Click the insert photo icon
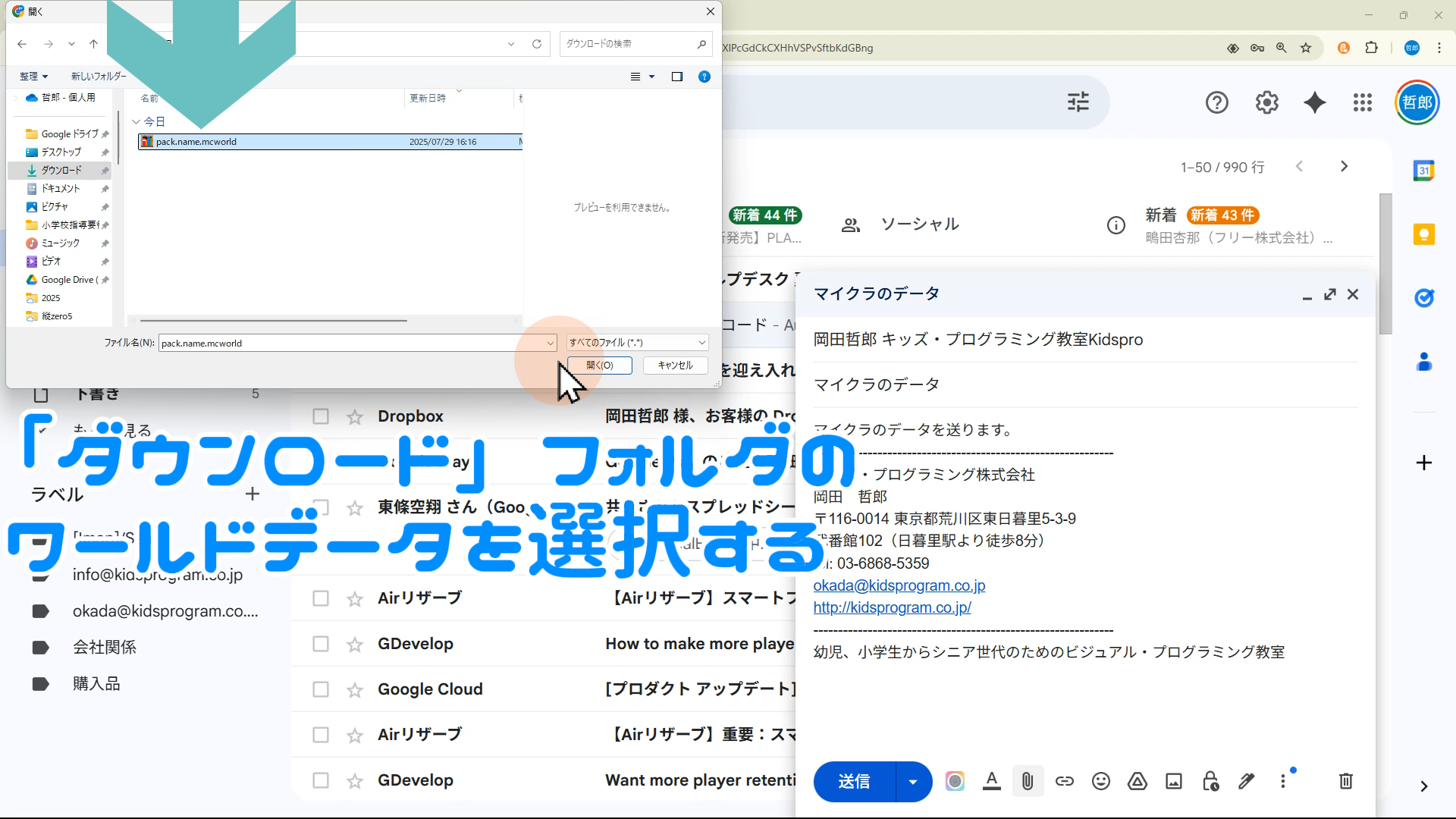Viewport: 1456px width, 819px height. click(x=1173, y=781)
